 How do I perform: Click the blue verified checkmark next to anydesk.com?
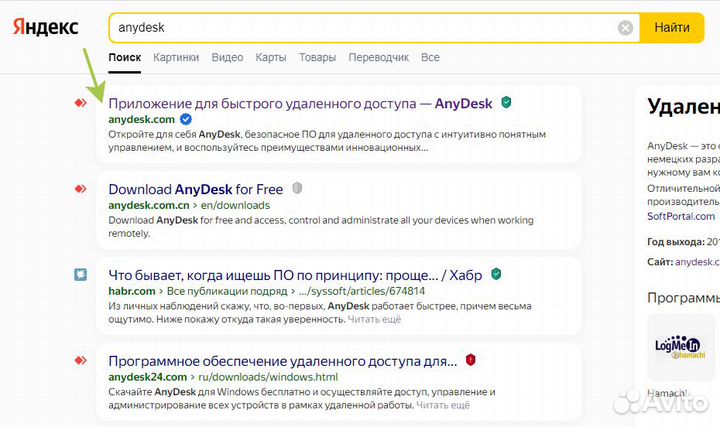186,119
